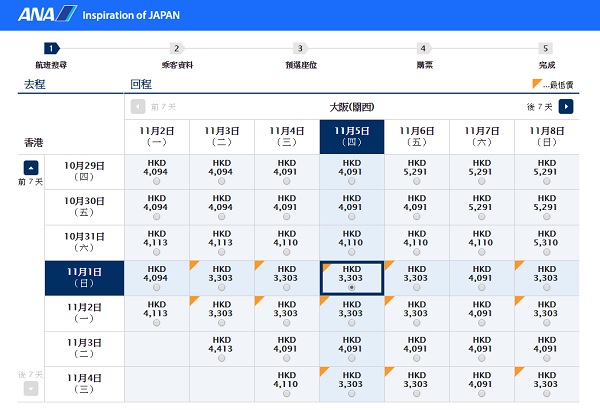
Task: Click step 4 ticket purchase marker
Action: [x=424, y=48]
